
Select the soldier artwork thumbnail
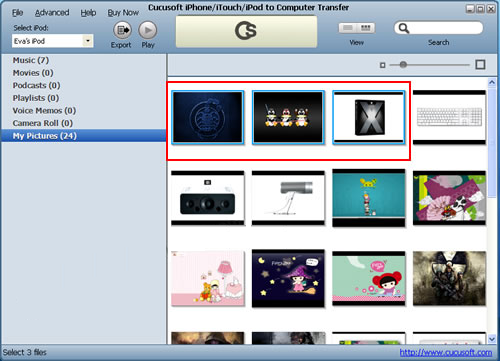(x=449, y=278)
